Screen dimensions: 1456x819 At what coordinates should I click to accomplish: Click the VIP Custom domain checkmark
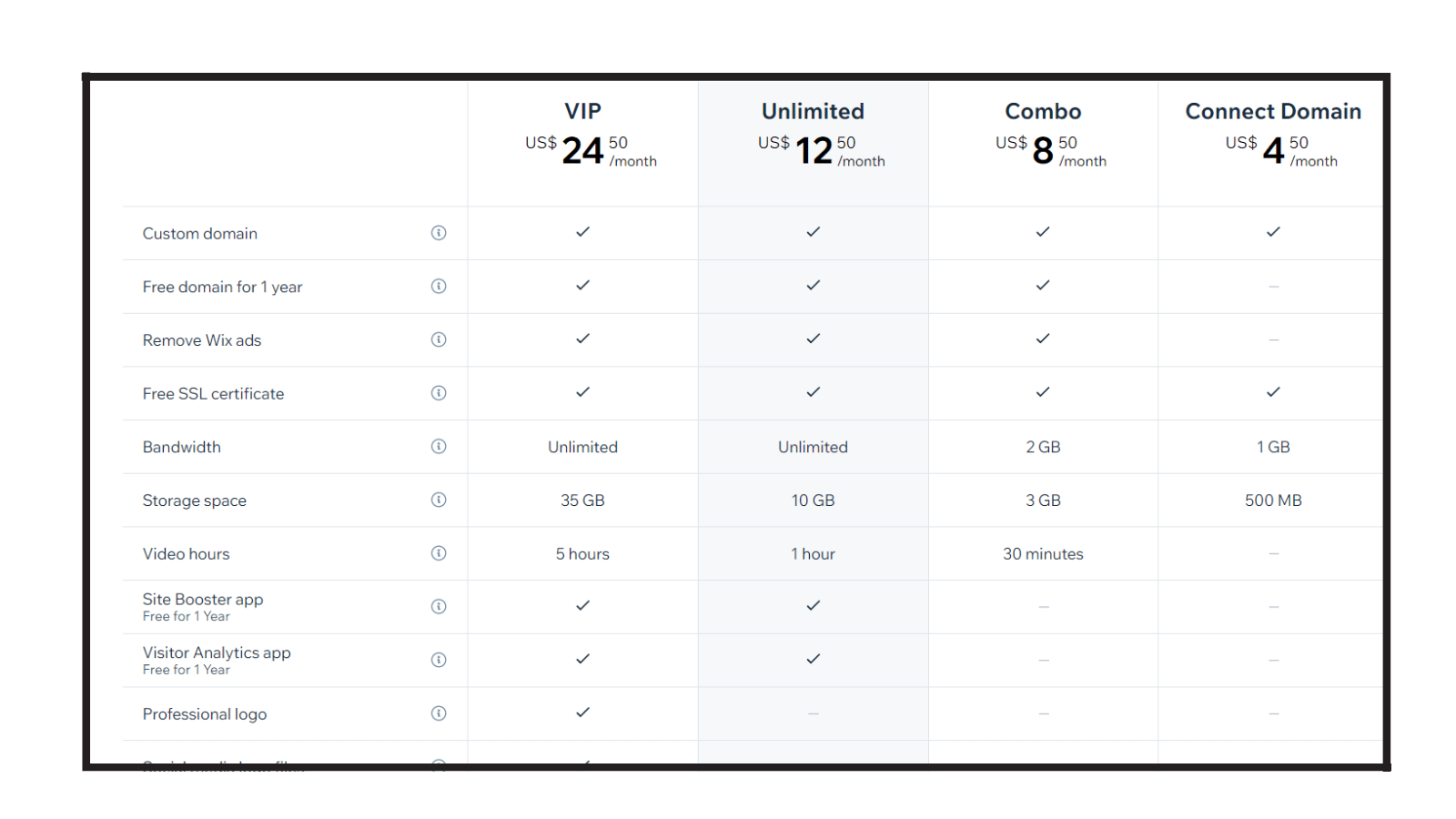[x=582, y=232]
